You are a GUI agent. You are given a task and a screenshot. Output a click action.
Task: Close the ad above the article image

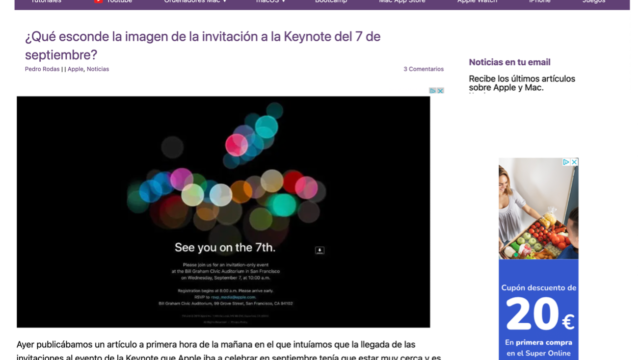[x=440, y=91]
